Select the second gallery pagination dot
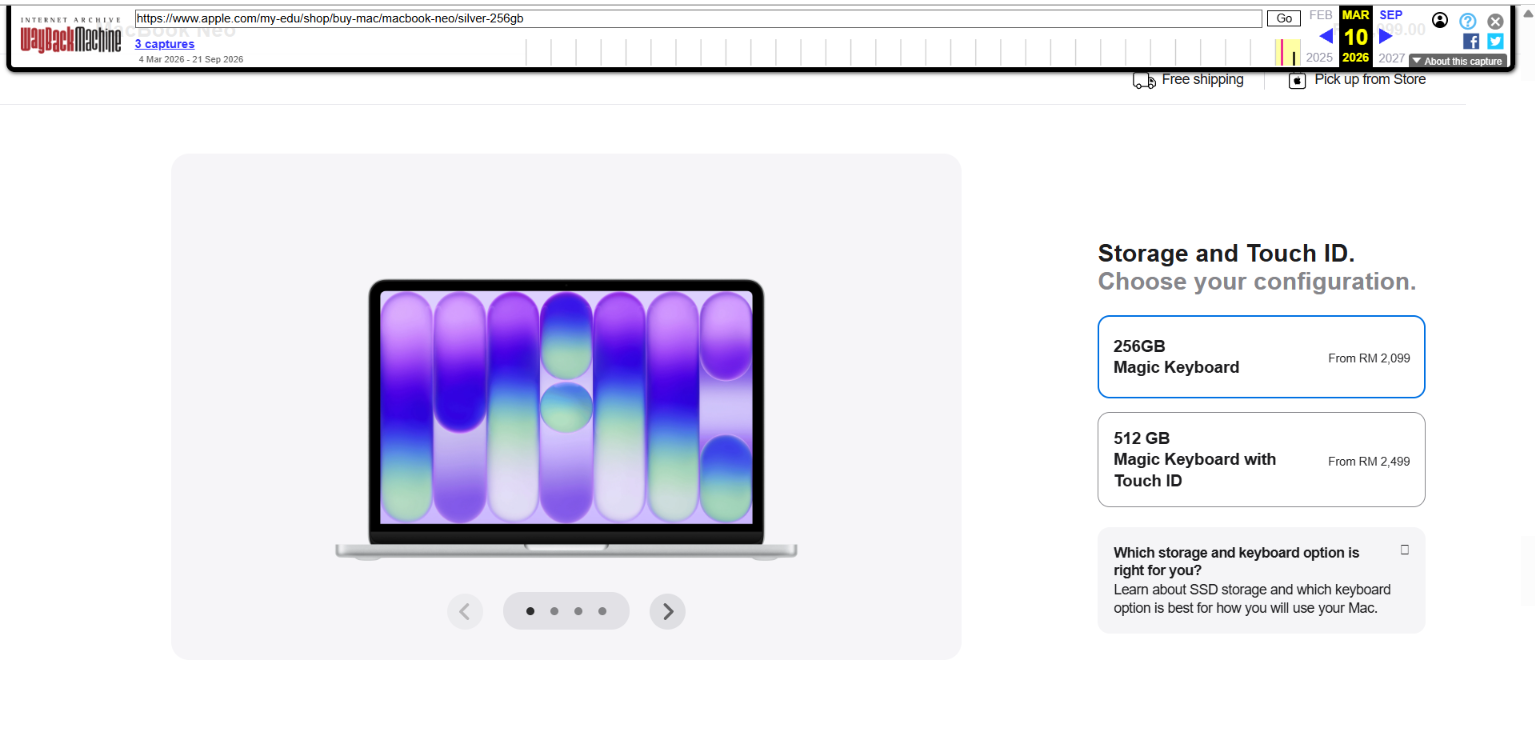The image size is (1535, 746). point(554,611)
